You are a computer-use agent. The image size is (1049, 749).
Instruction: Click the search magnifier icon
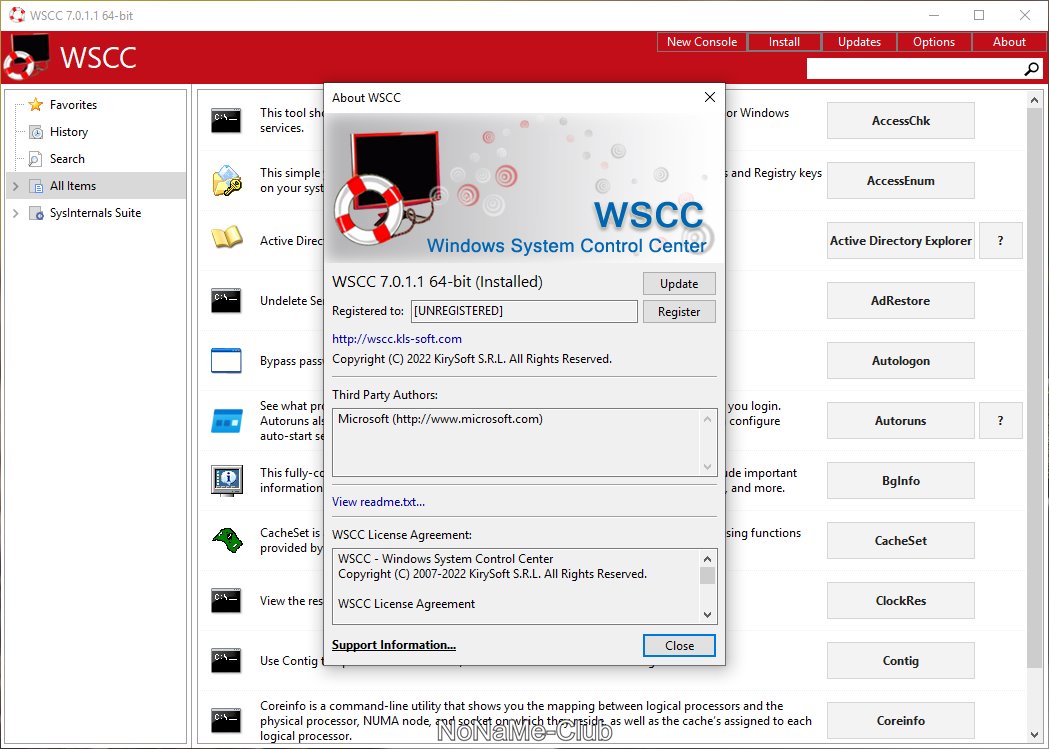tap(1032, 69)
